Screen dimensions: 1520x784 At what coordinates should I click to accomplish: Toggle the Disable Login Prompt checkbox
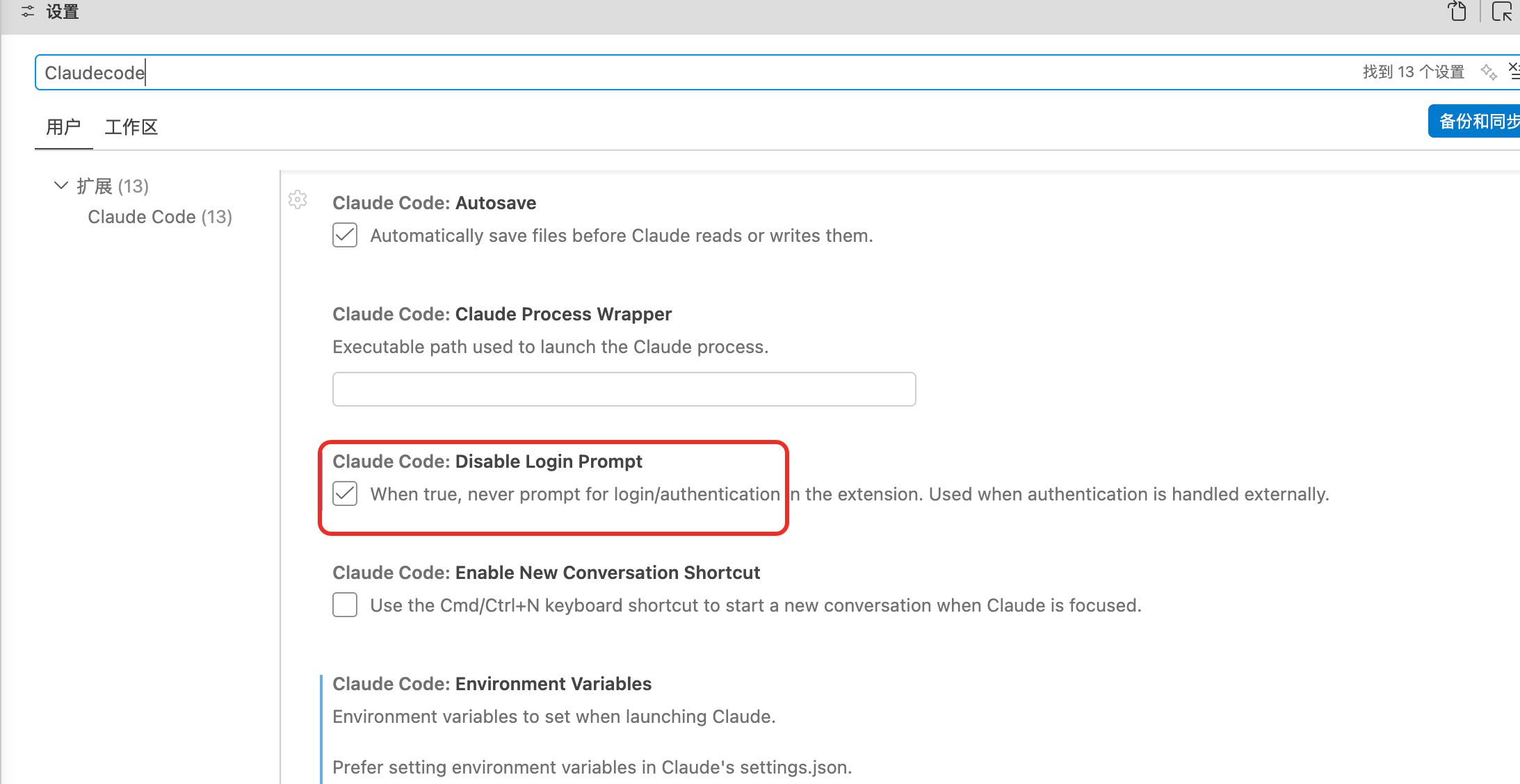tap(345, 493)
